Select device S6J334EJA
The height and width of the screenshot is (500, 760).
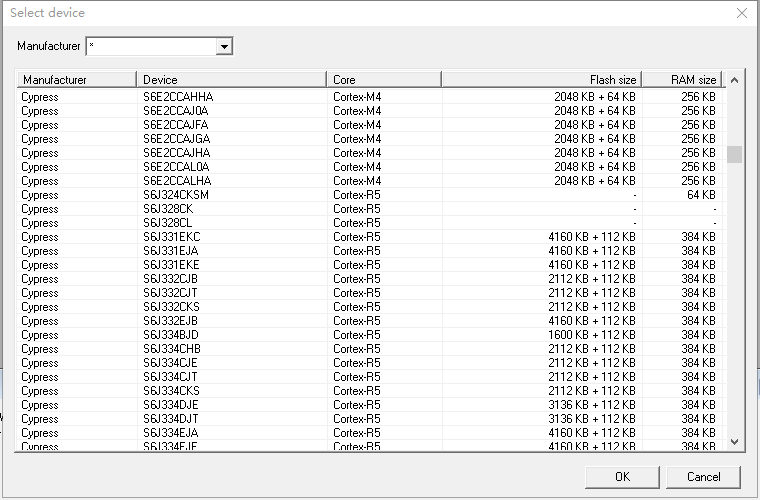point(171,434)
